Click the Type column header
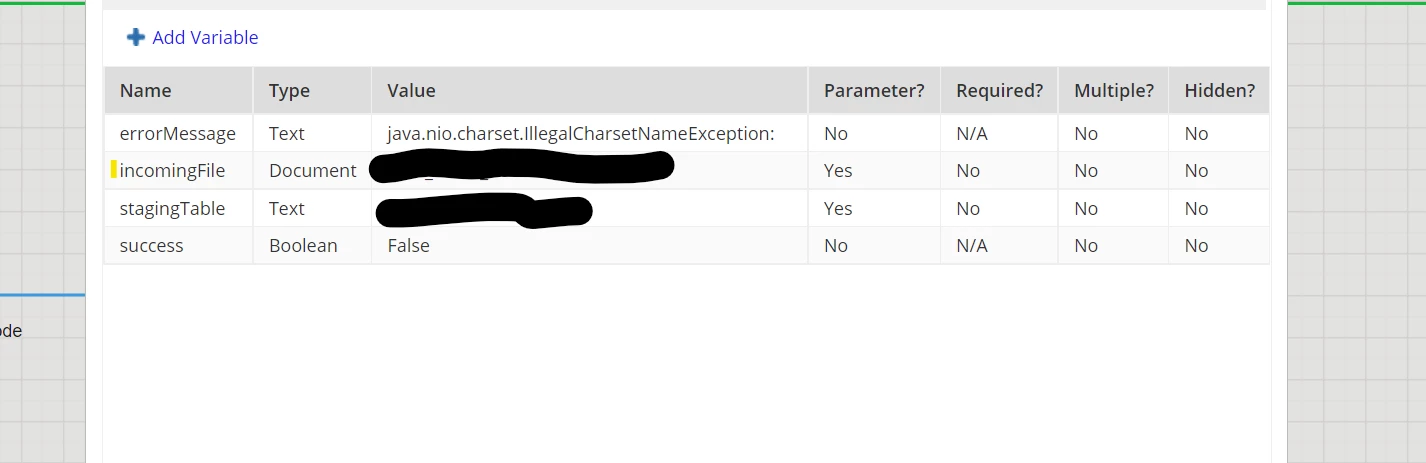Viewport: 1426px width, 463px height. (x=289, y=90)
